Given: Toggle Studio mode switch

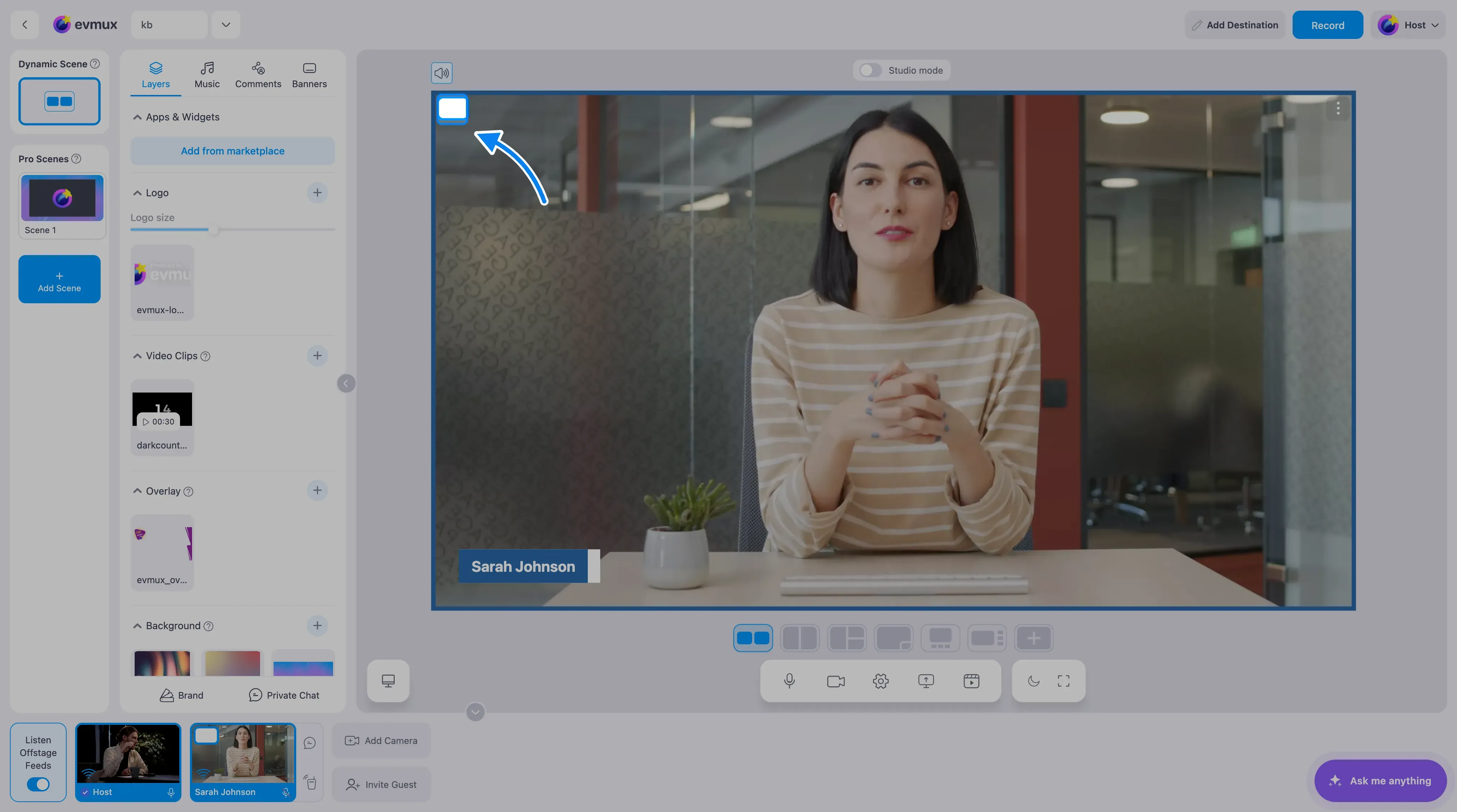Looking at the screenshot, I should [x=870, y=70].
